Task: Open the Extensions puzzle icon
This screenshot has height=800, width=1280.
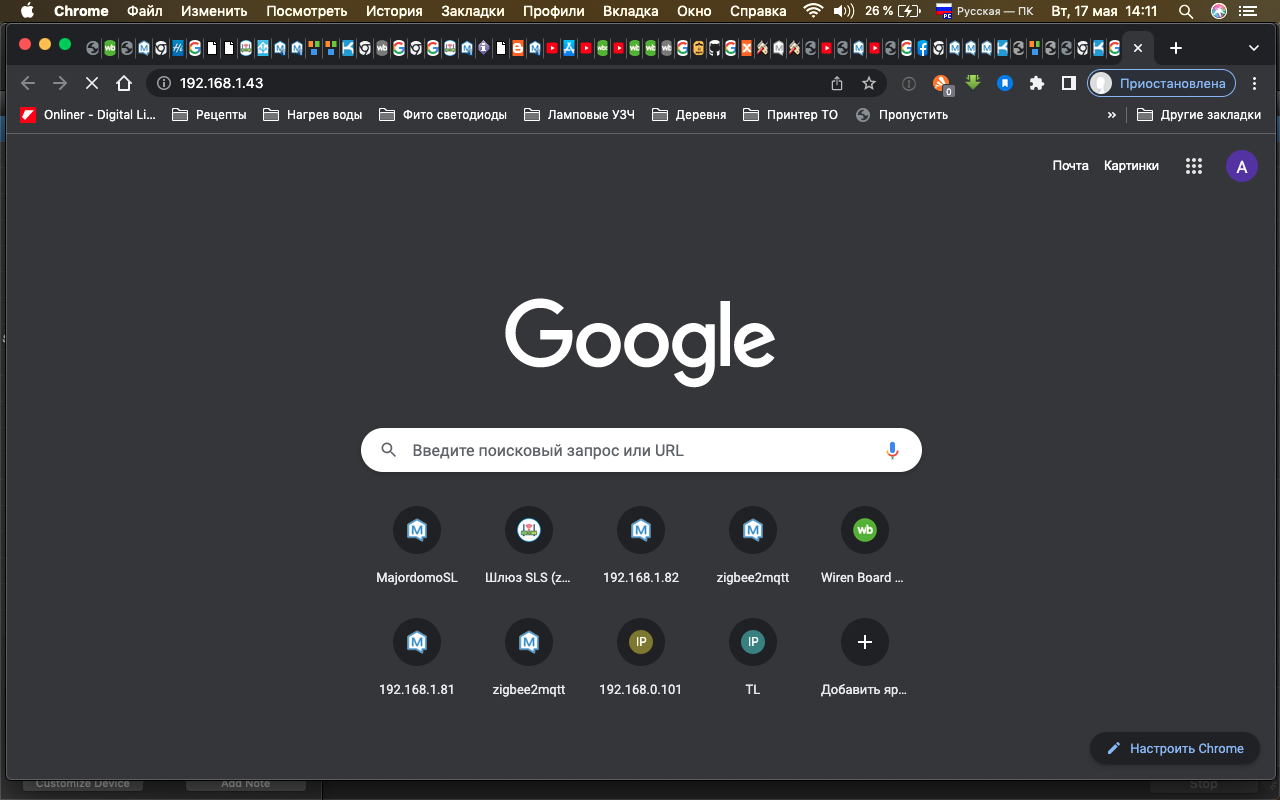Action: 1037,83
